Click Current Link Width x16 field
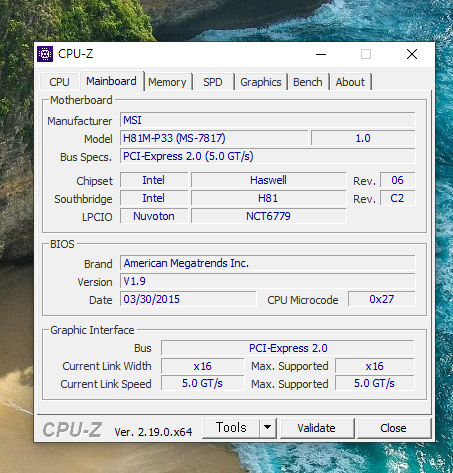 [203, 366]
